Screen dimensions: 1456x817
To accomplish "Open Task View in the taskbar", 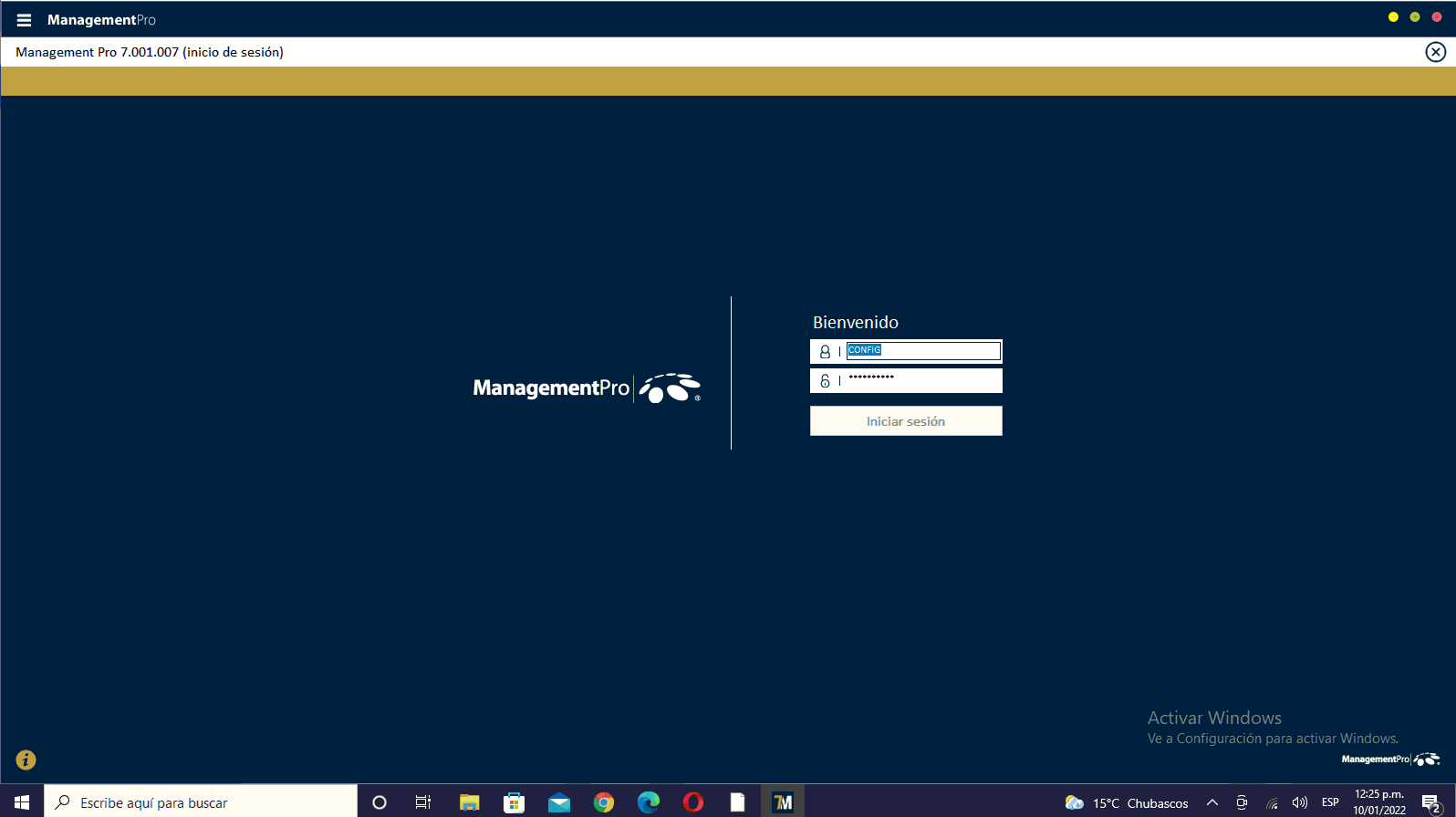I will point(423,802).
